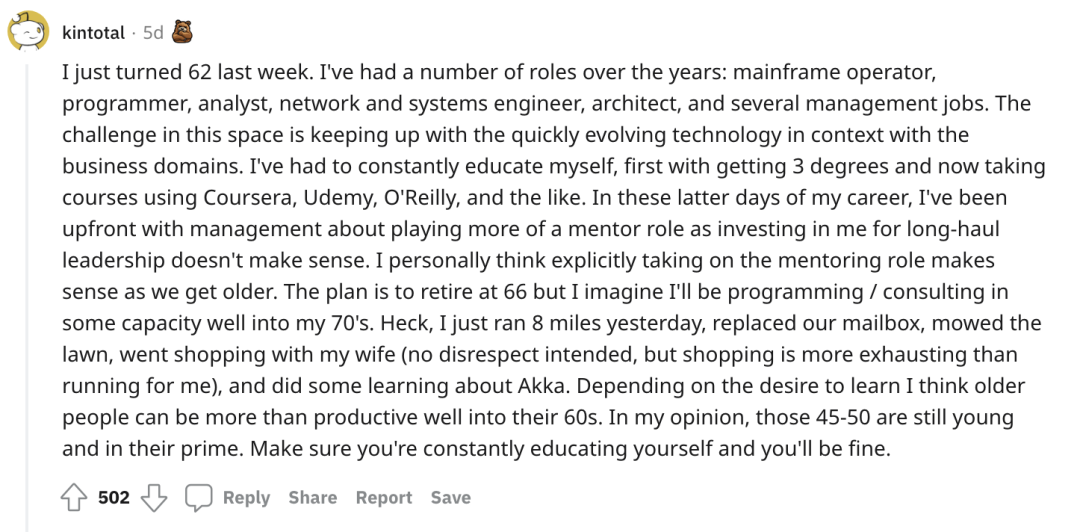Image resolution: width=1080 pixels, height=532 pixels.
Task: Click the 5d comment timestamp
Action: (x=152, y=33)
